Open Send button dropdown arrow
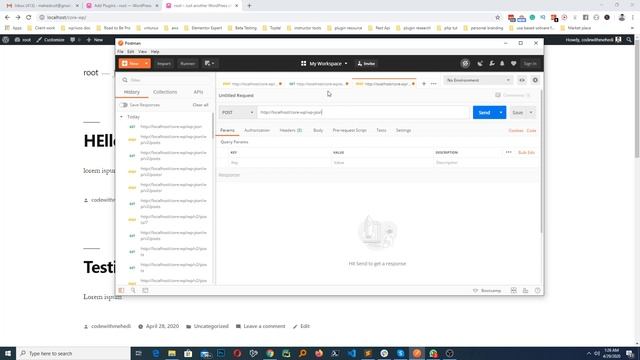The height and width of the screenshot is (360, 640). coord(501,113)
